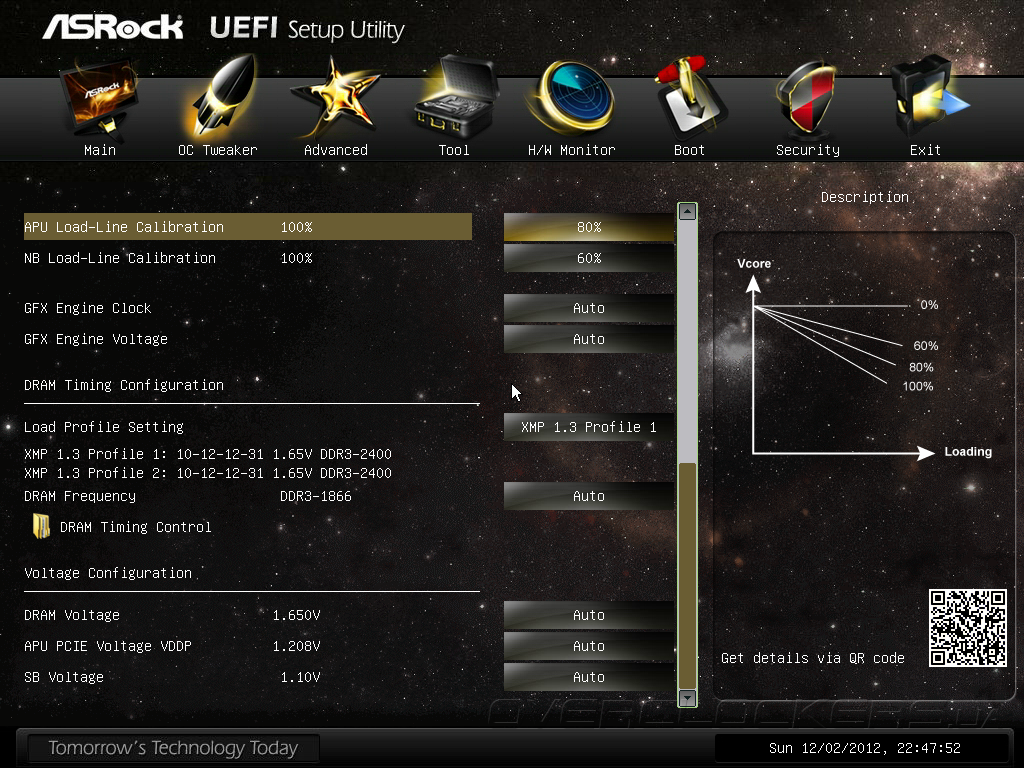Open GFX Engine Voltage Auto dropdown
The image size is (1024, 768).
pos(589,339)
